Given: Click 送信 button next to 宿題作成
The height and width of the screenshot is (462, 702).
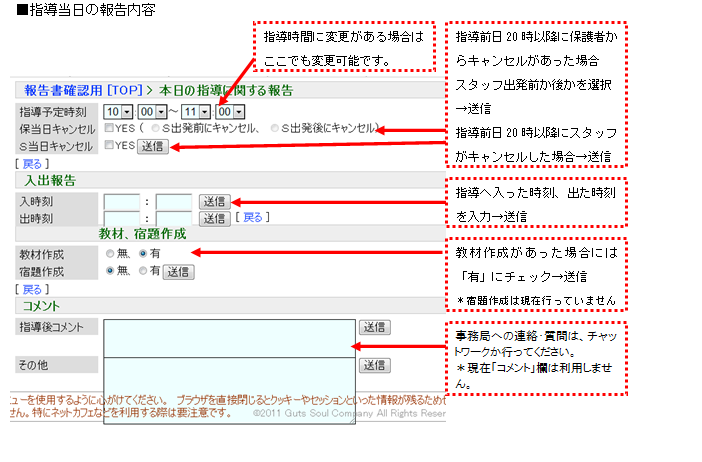Looking at the screenshot, I should pos(178,271).
